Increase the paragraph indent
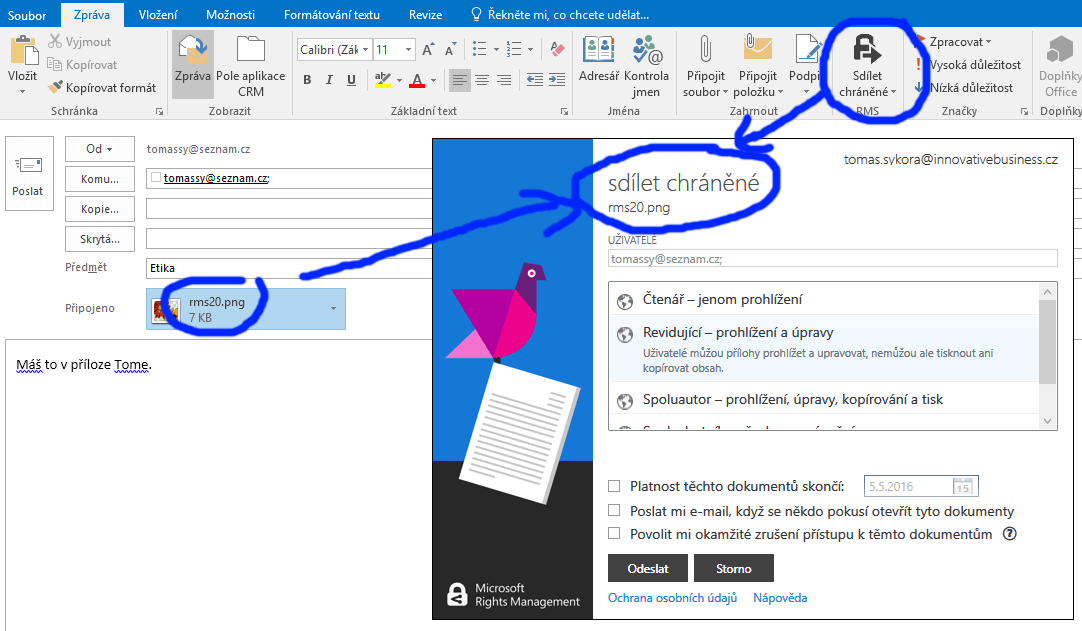Screen dimensions: 1082x631 point(556,80)
